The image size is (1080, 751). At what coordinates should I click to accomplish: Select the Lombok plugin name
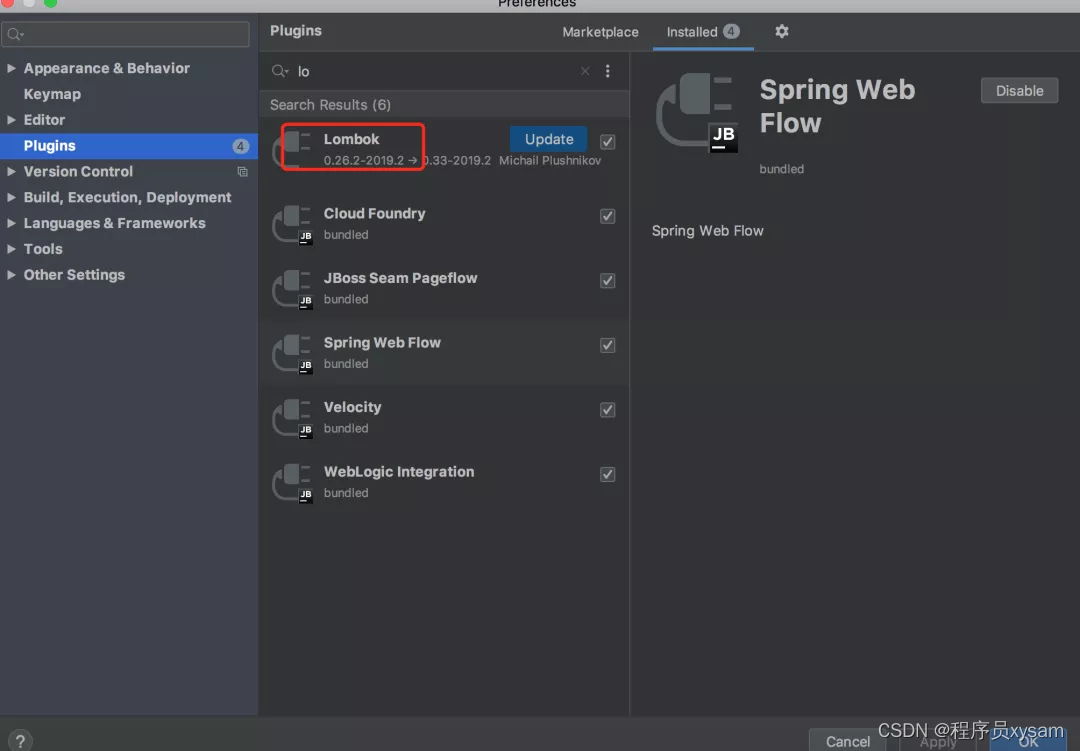click(x=351, y=139)
